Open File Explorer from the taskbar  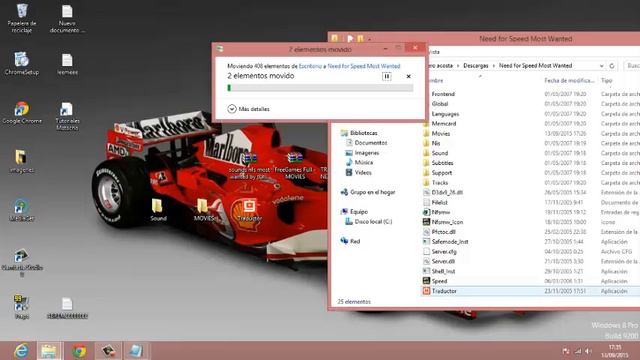pos(49,351)
